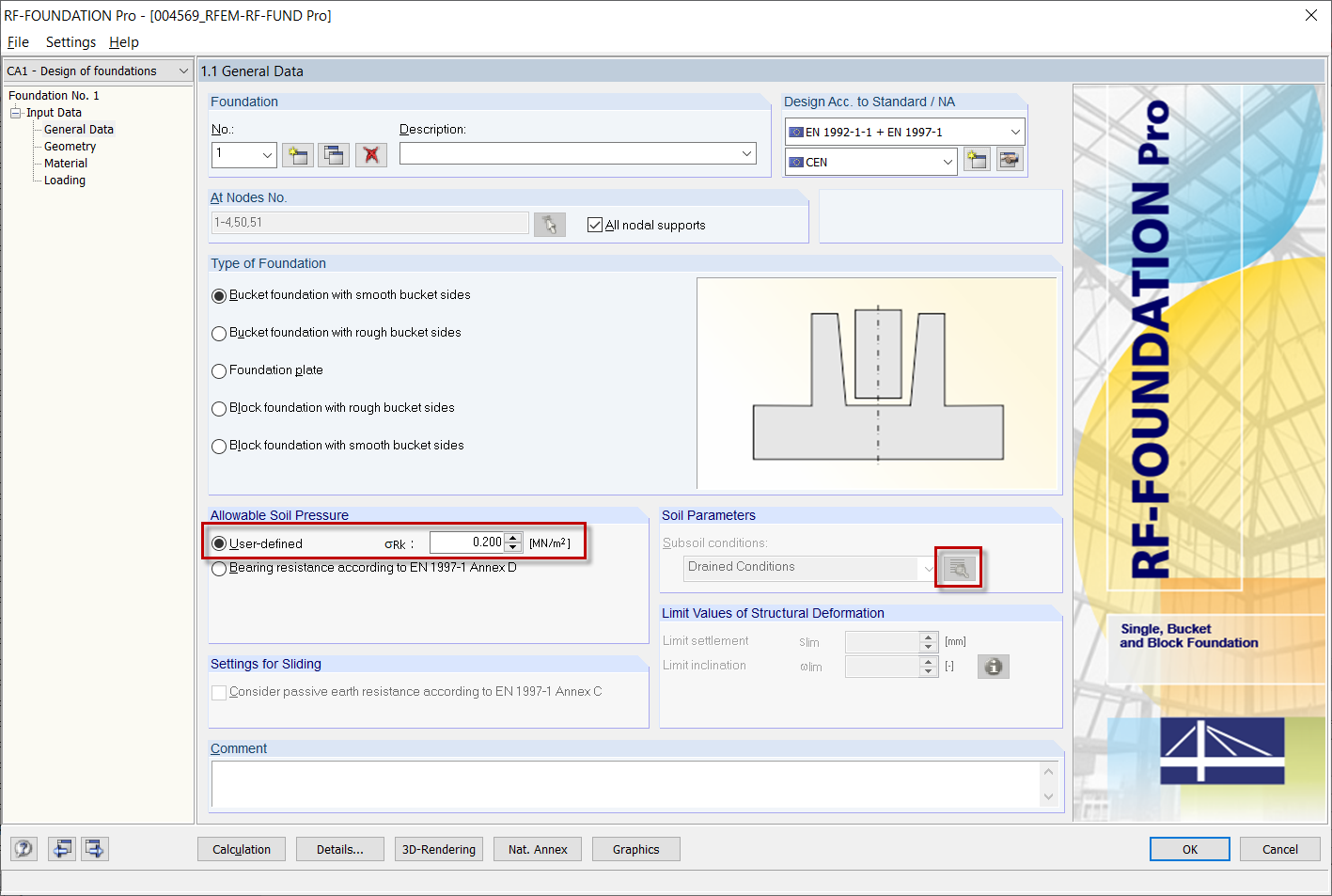Open the CEN national annex dropdown
This screenshot has width=1332, height=896.
[948, 162]
